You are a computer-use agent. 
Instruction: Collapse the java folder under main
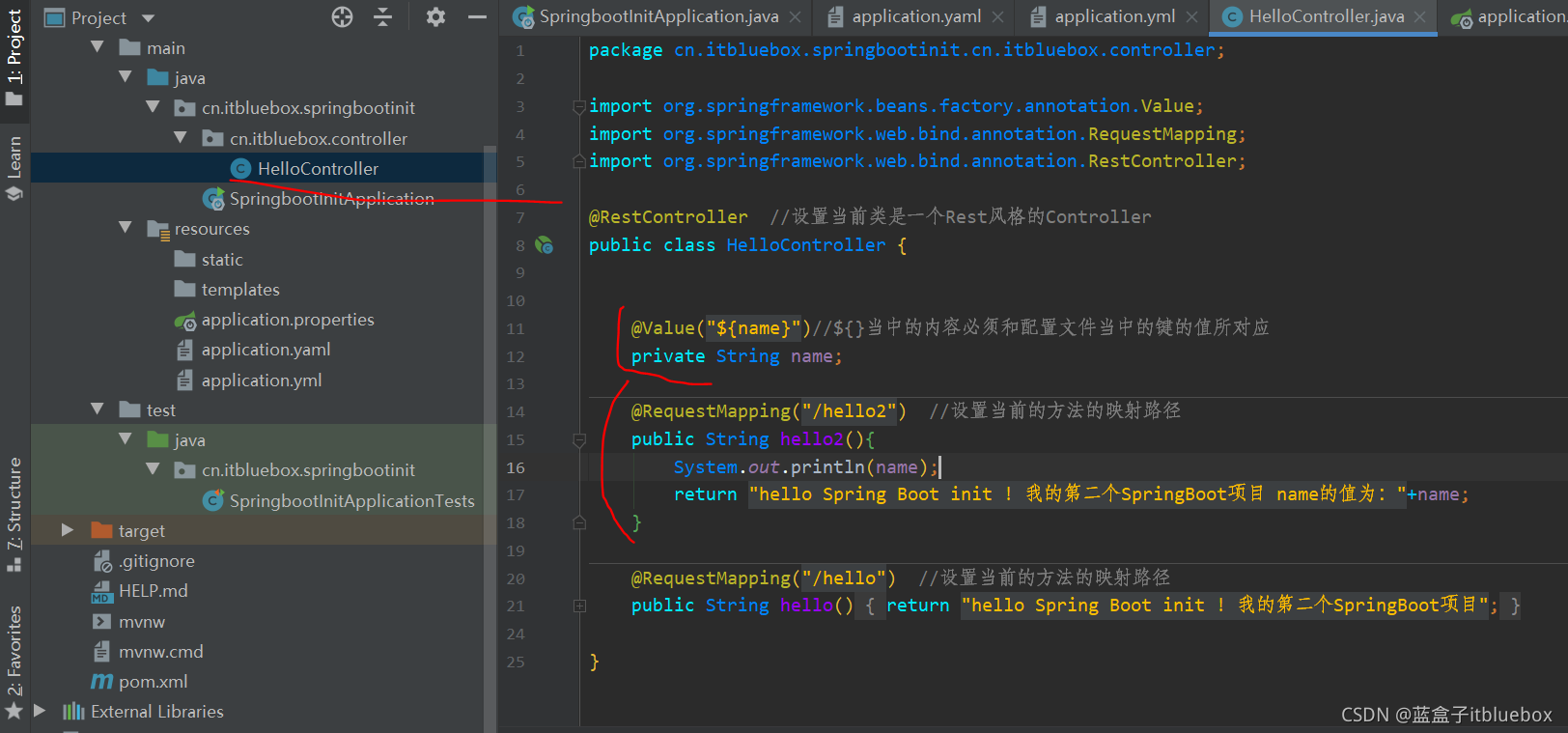pos(126,77)
